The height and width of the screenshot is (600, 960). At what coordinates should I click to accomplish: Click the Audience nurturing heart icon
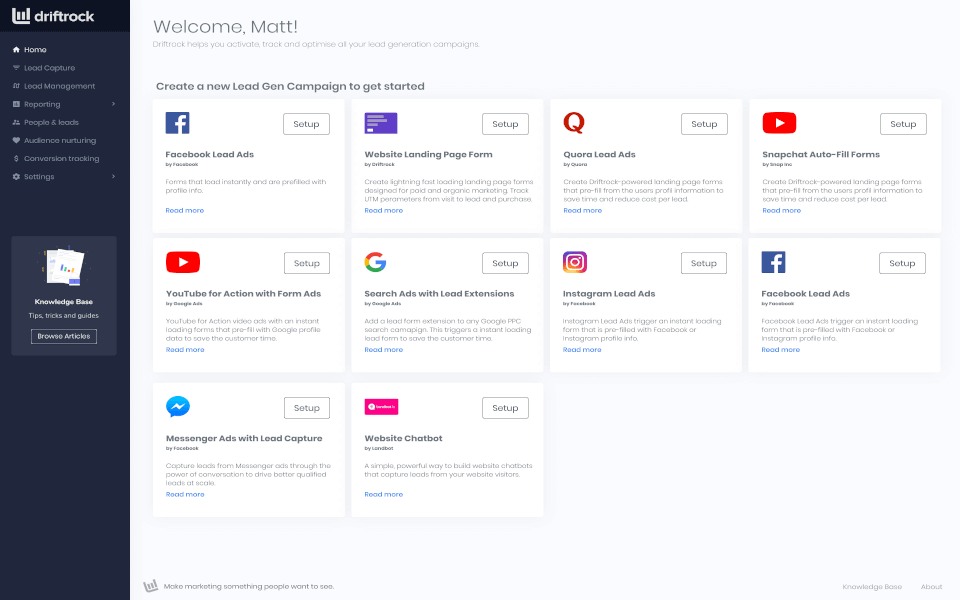click(x=17, y=140)
